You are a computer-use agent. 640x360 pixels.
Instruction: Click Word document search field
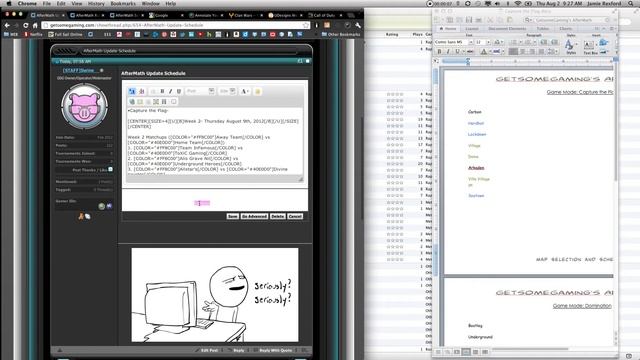[568, 20]
